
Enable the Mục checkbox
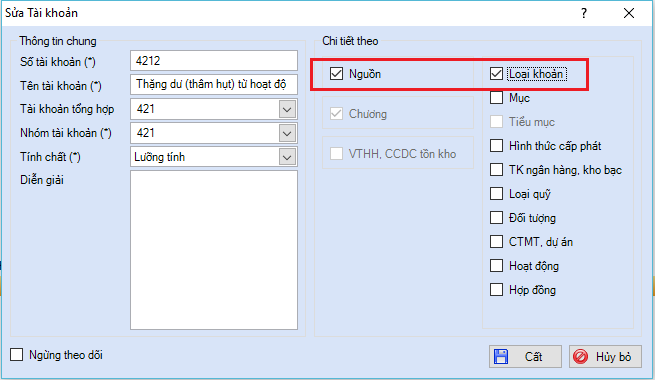pos(496,98)
